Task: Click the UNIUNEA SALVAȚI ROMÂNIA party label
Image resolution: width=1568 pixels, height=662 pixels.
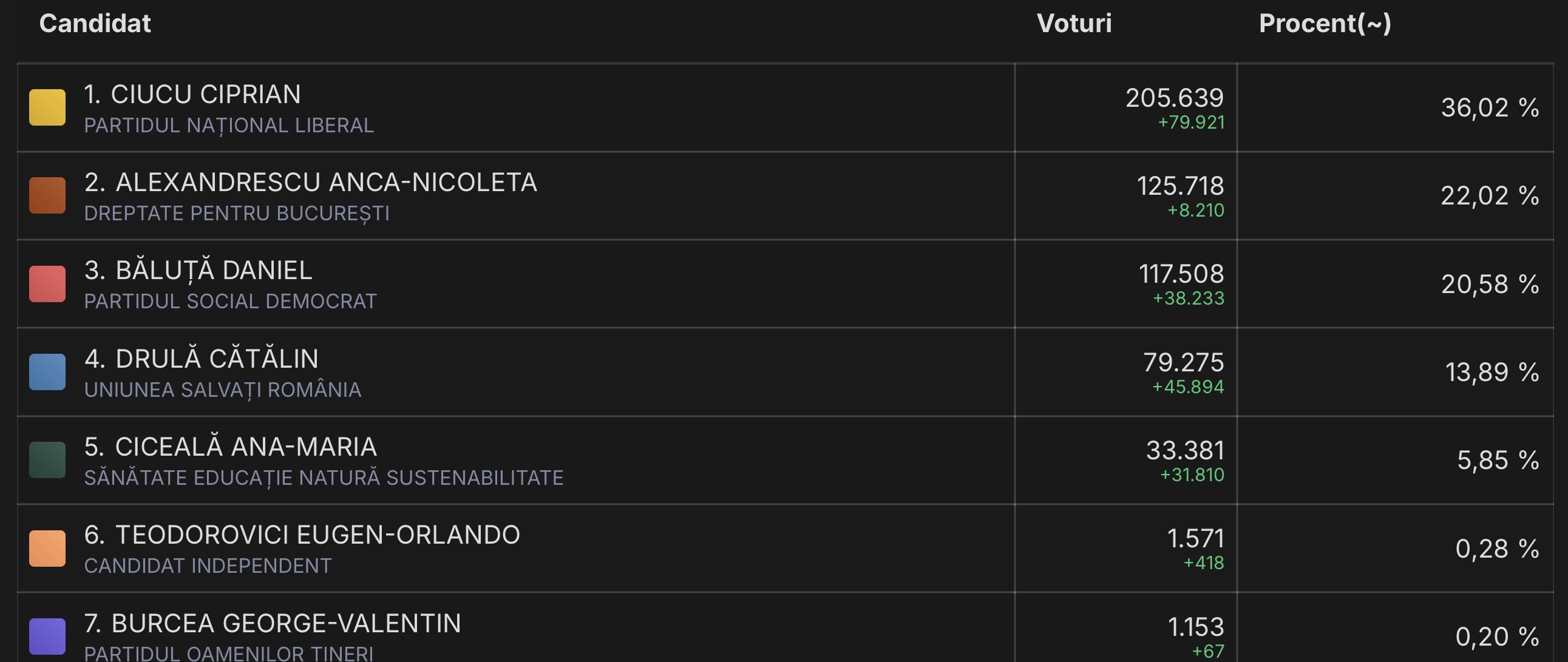Action: click(x=223, y=390)
